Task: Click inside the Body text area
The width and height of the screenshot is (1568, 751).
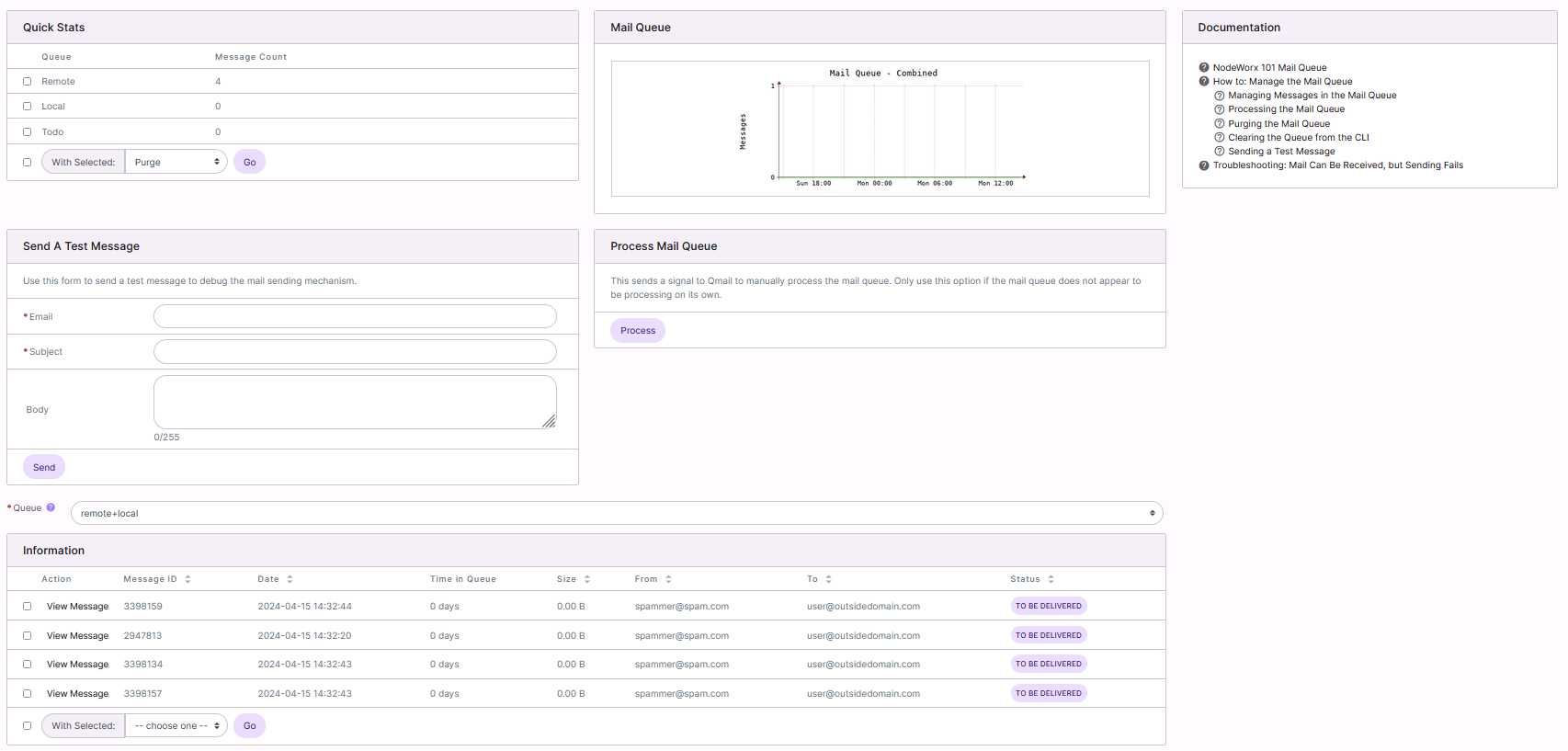Action: 355,402
